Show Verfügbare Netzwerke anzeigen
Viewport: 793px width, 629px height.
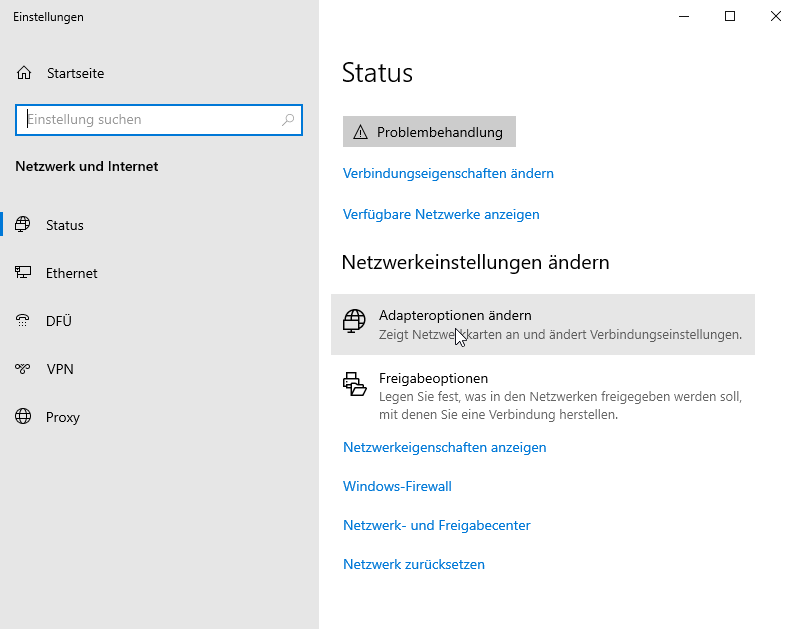click(441, 214)
